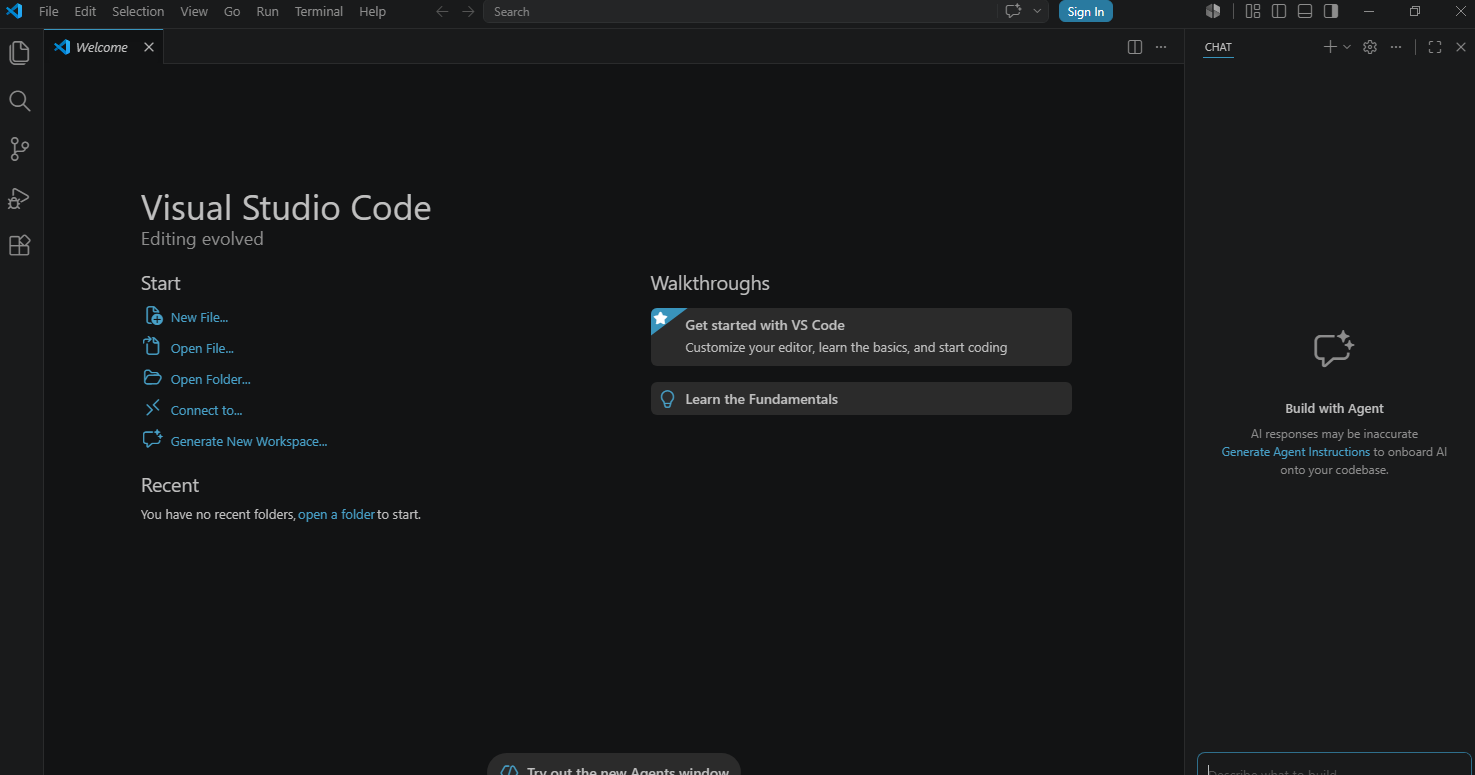Toggle the secondary side bar

[1331, 12]
